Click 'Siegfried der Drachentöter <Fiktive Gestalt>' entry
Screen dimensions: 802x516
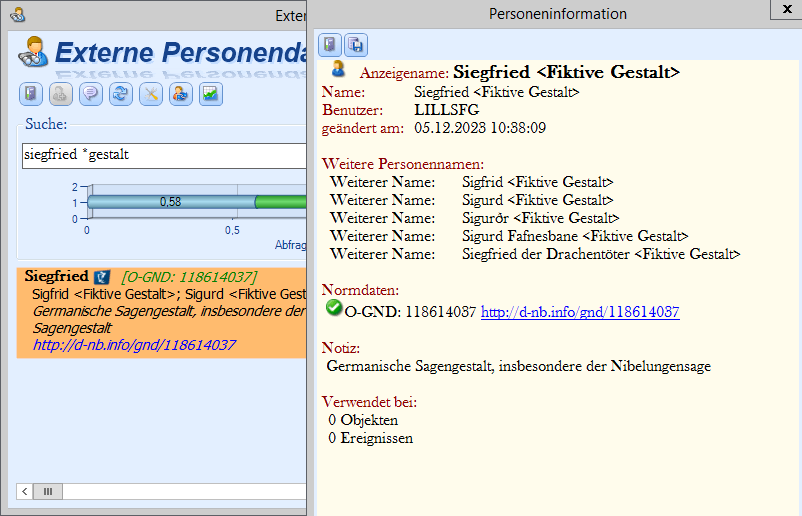[x=601, y=254]
